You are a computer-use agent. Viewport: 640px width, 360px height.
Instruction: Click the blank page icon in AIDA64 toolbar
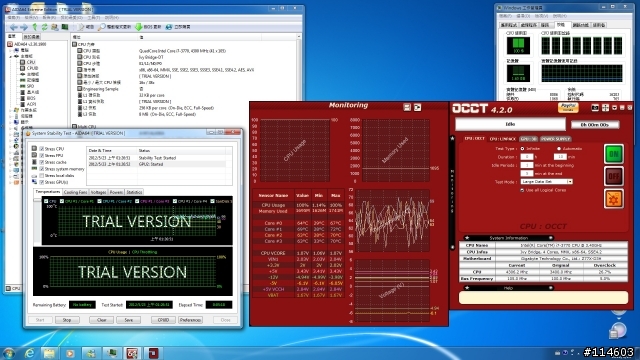tap(81, 27)
